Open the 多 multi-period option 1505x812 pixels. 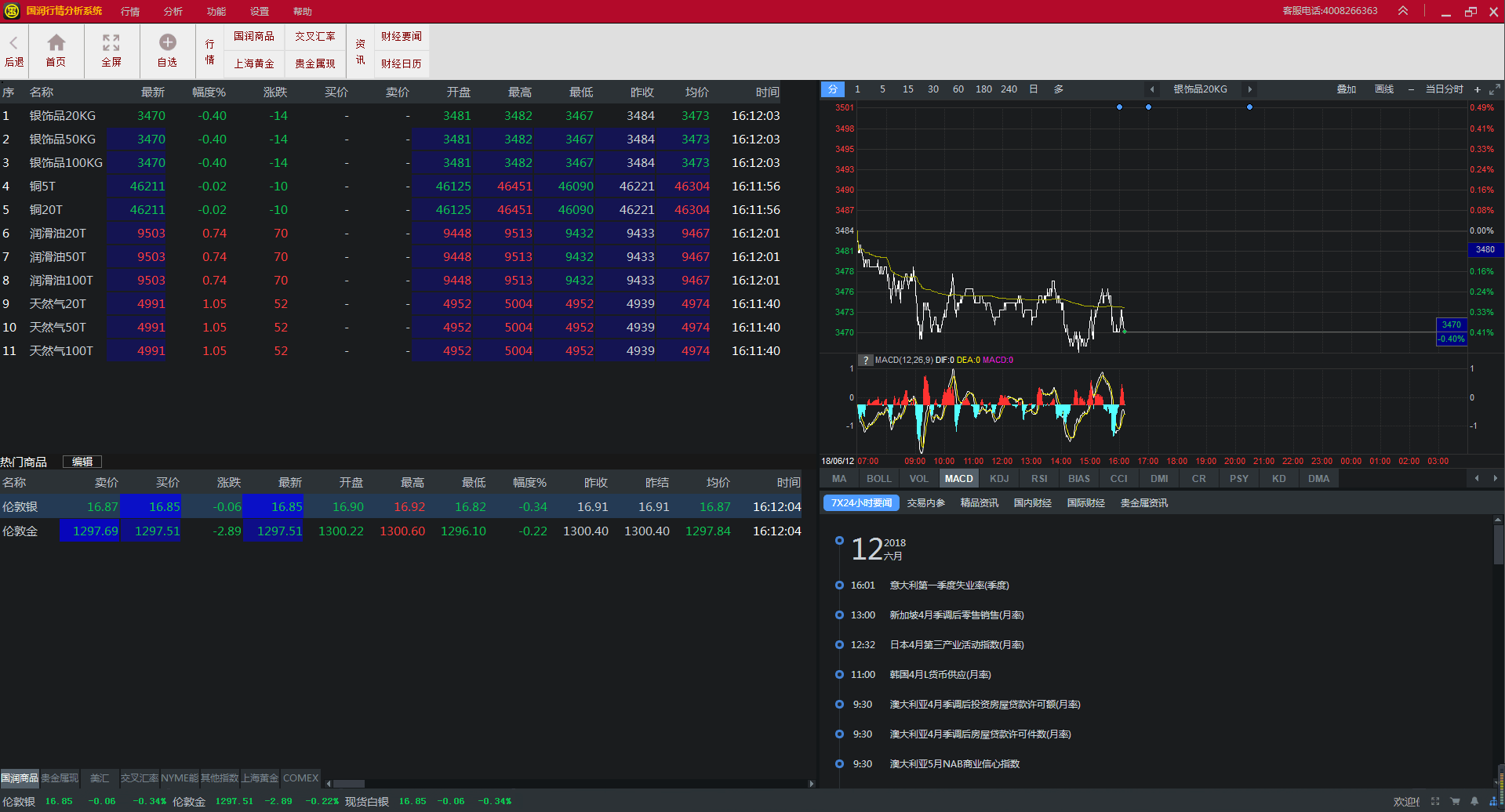tap(1059, 89)
